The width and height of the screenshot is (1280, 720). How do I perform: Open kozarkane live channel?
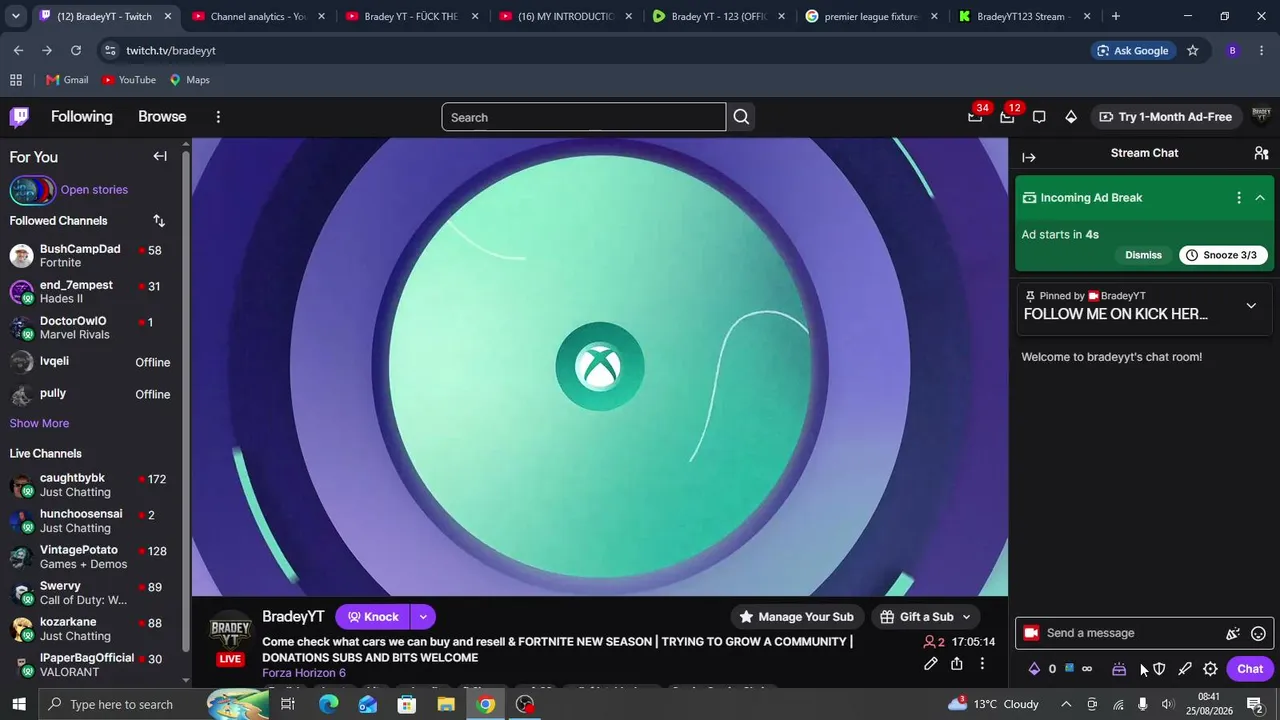pyautogui.click(x=90, y=629)
